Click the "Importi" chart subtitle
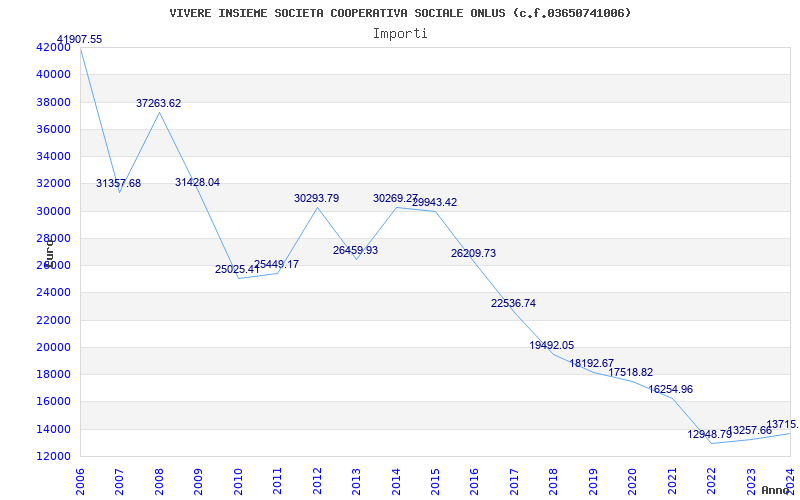 pos(400,33)
